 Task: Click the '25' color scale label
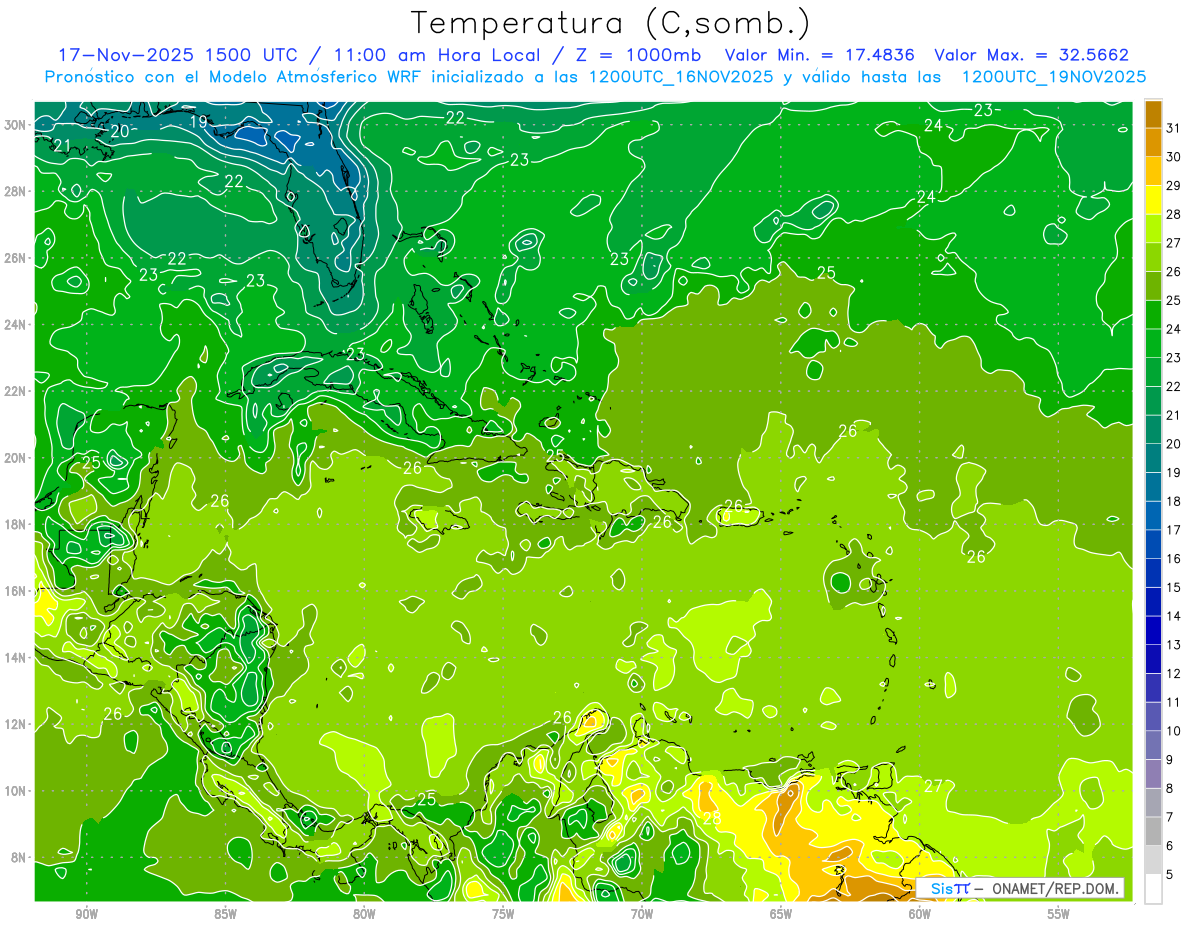pyautogui.click(x=1174, y=300)
